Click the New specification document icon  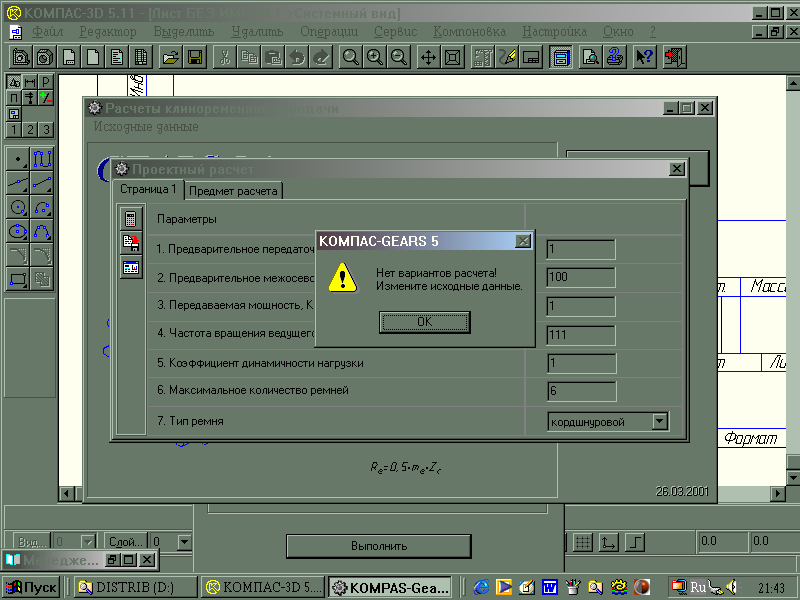coord(141,57)
